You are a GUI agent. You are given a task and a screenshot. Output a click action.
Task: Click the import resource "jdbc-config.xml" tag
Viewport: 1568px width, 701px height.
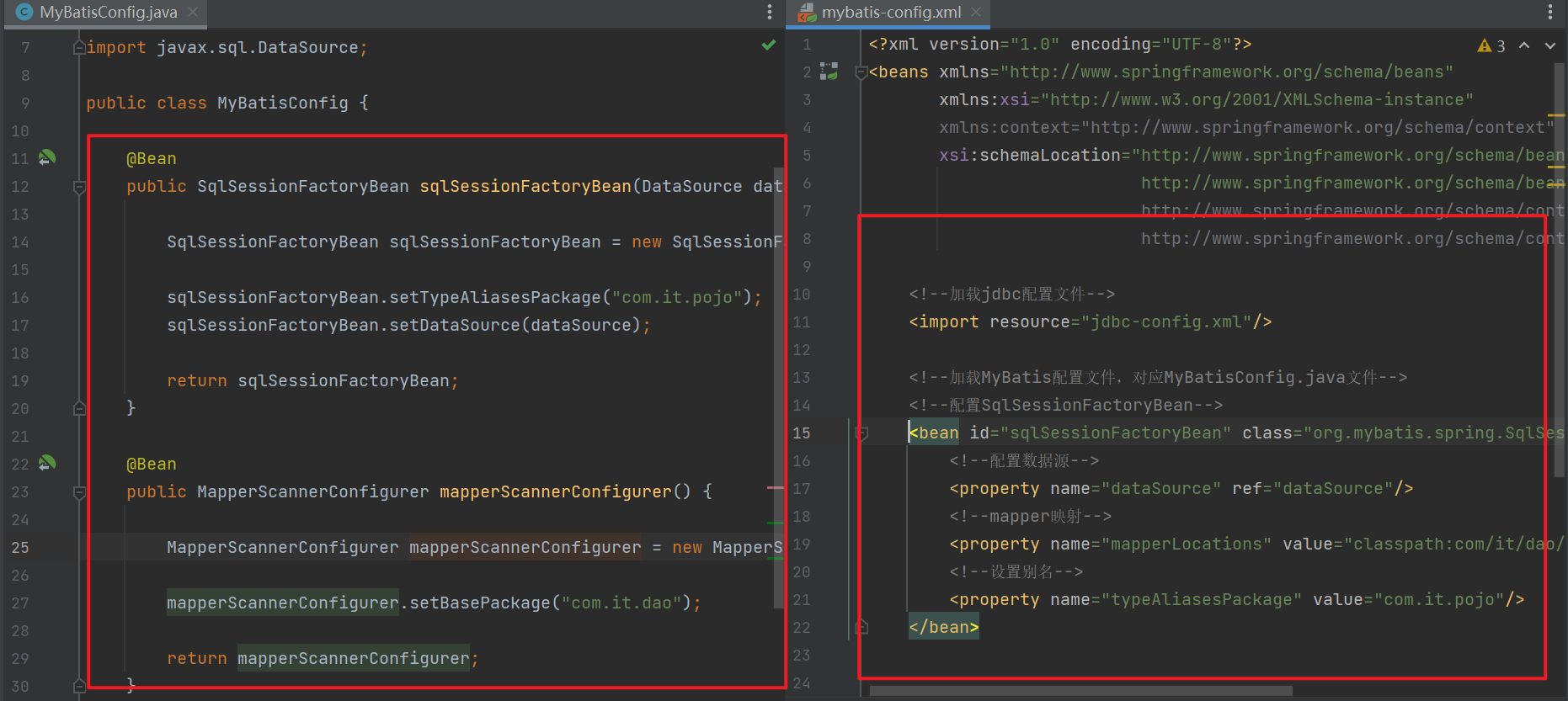click(x=1090, y=321)
